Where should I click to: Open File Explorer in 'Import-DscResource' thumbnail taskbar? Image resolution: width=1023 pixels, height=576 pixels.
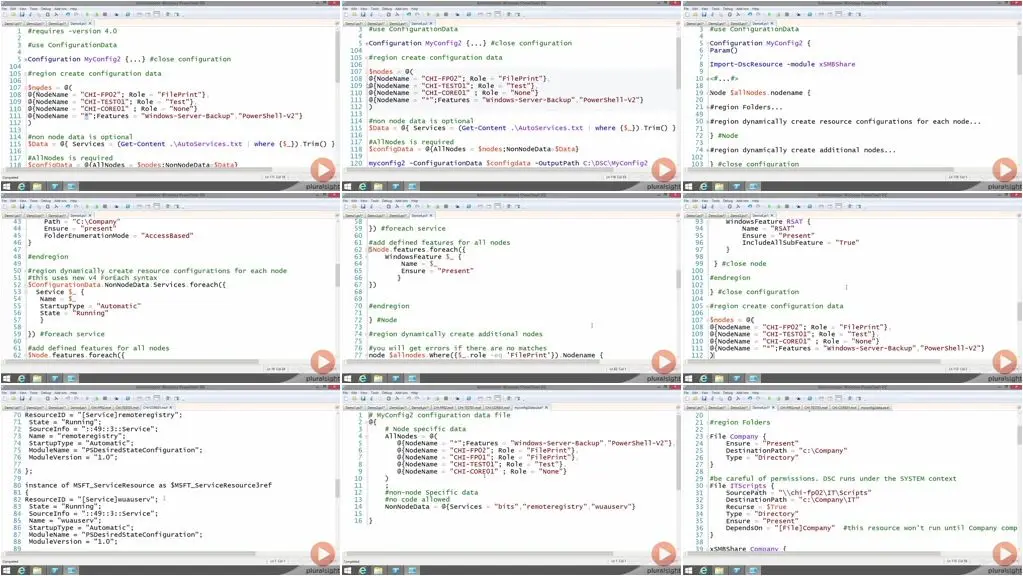719,186
